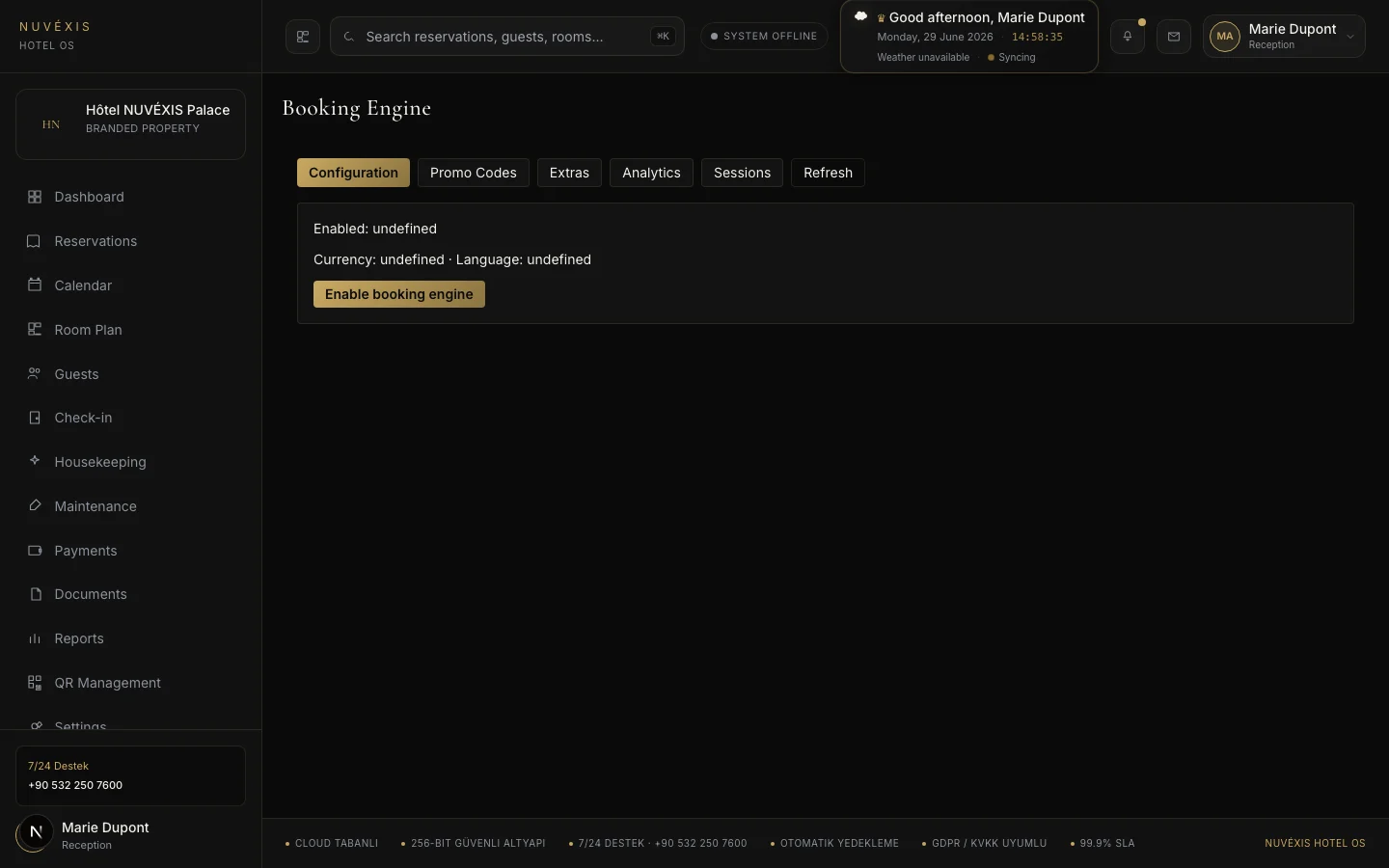This screenshot has height=868, width=1389.
Task: Click the 'Monday, 29 June 2026' date text
Action: 935,37
